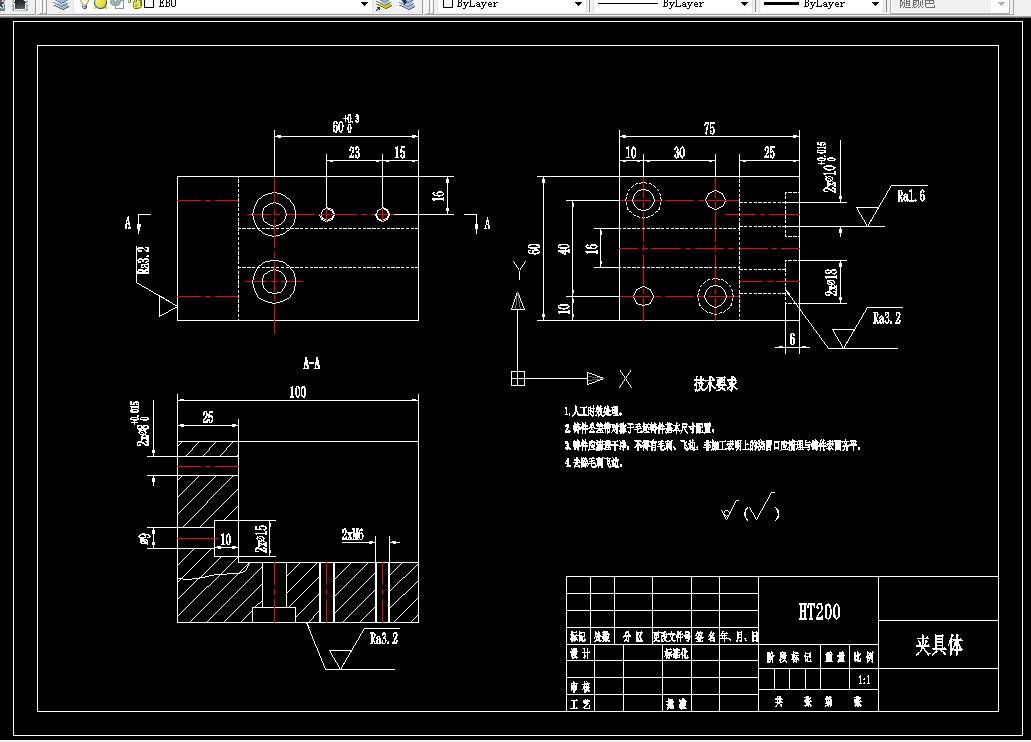The image size is (1031, 742).
Task: Select the 夹具体 title text
Action: coord(939,645)
